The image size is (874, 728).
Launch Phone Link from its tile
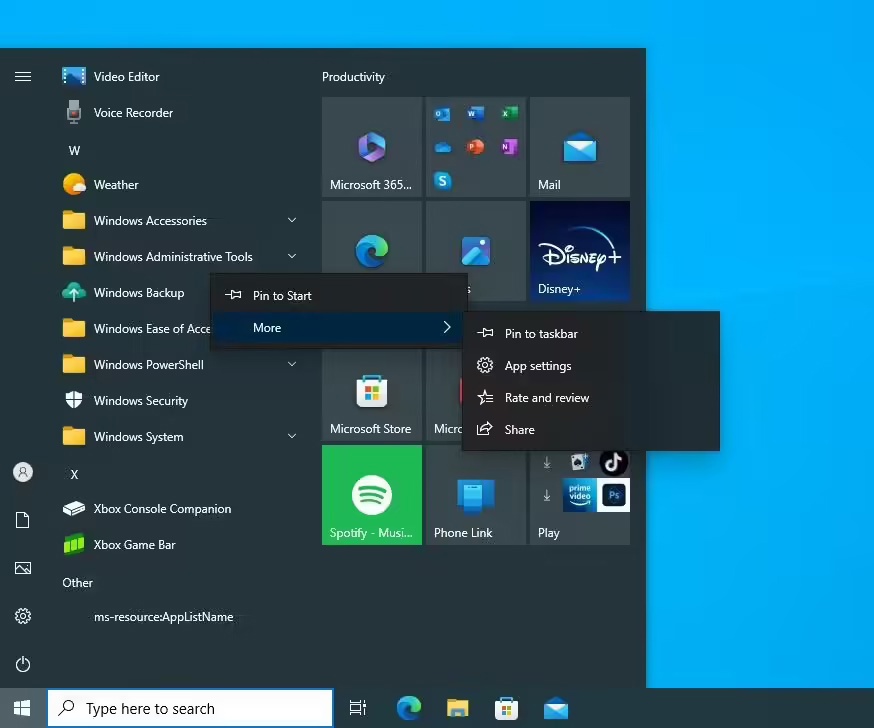coord(474,495)
